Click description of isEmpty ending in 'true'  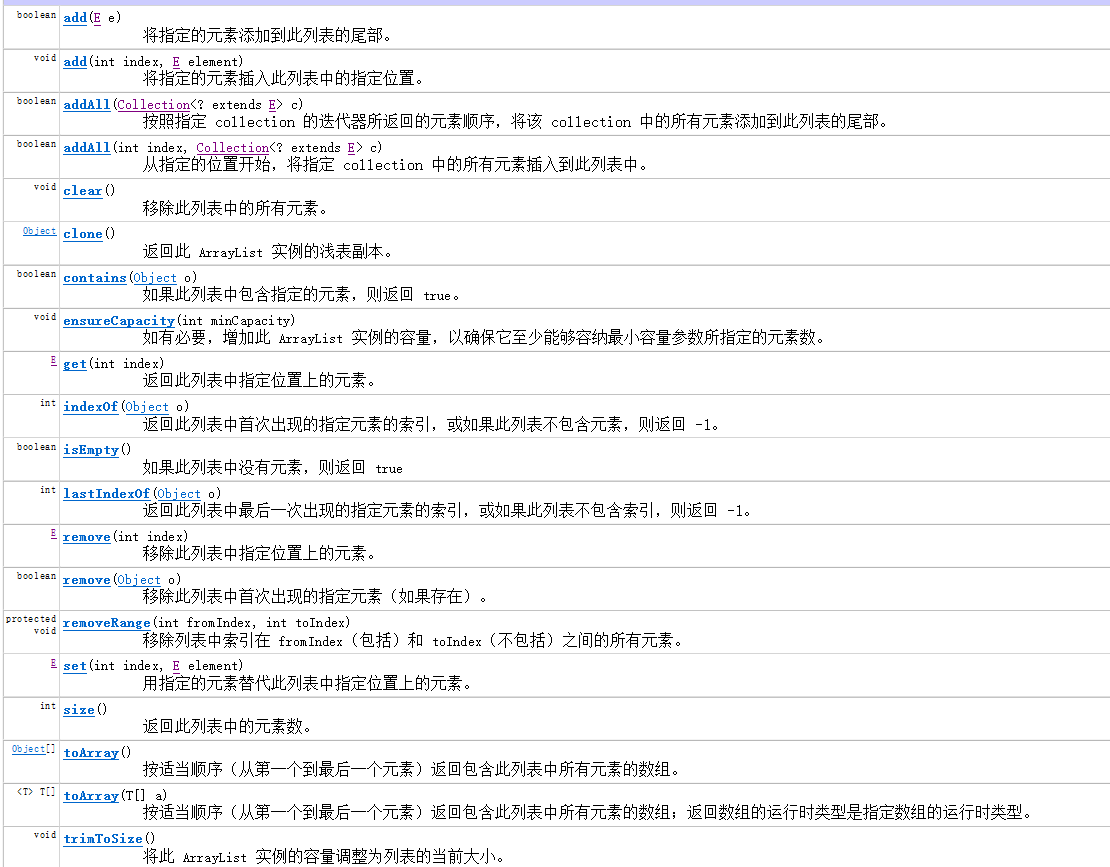pyautogui.click(x=273, y=468)
